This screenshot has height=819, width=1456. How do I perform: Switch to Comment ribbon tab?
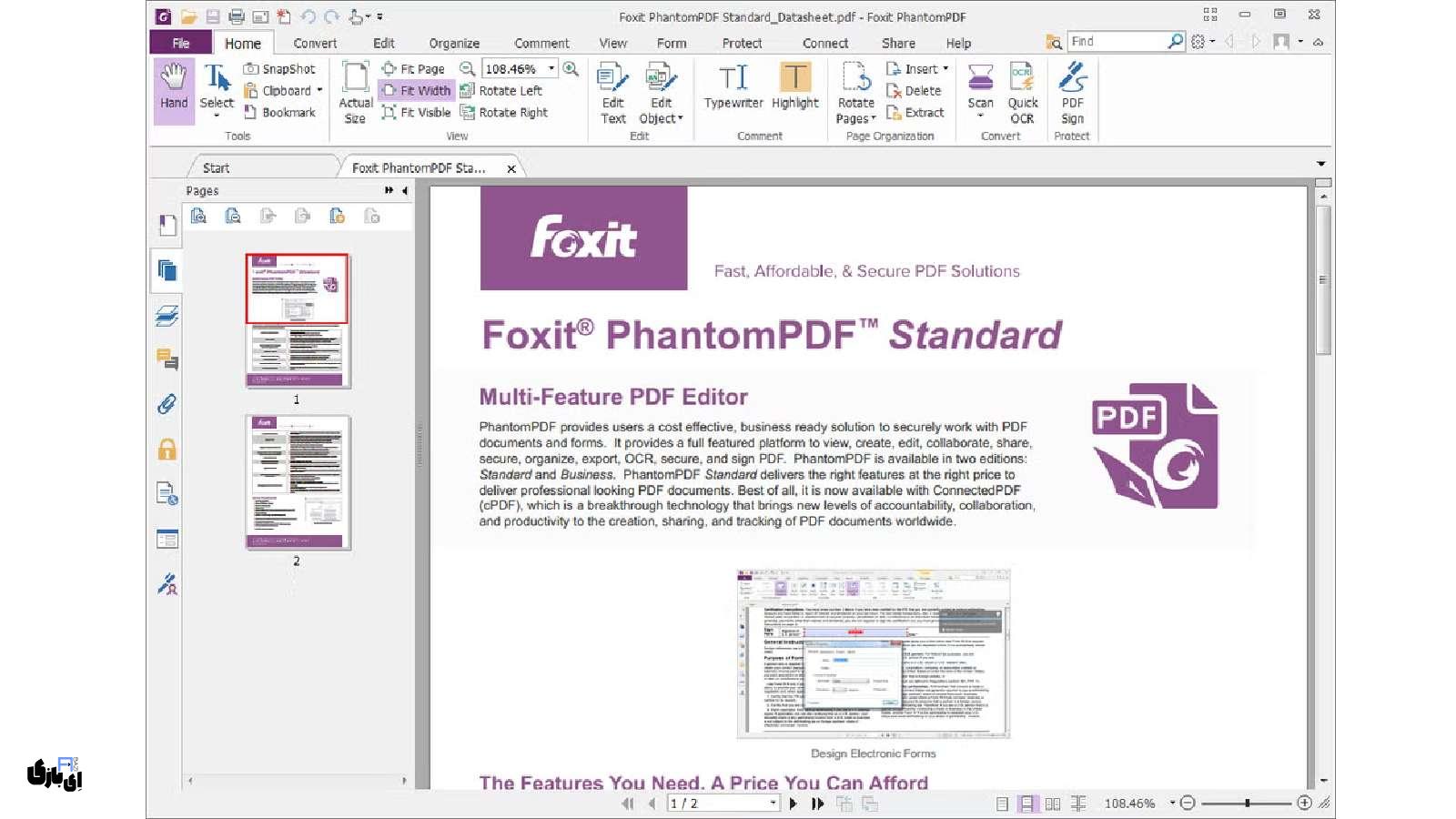coord(541,43)
